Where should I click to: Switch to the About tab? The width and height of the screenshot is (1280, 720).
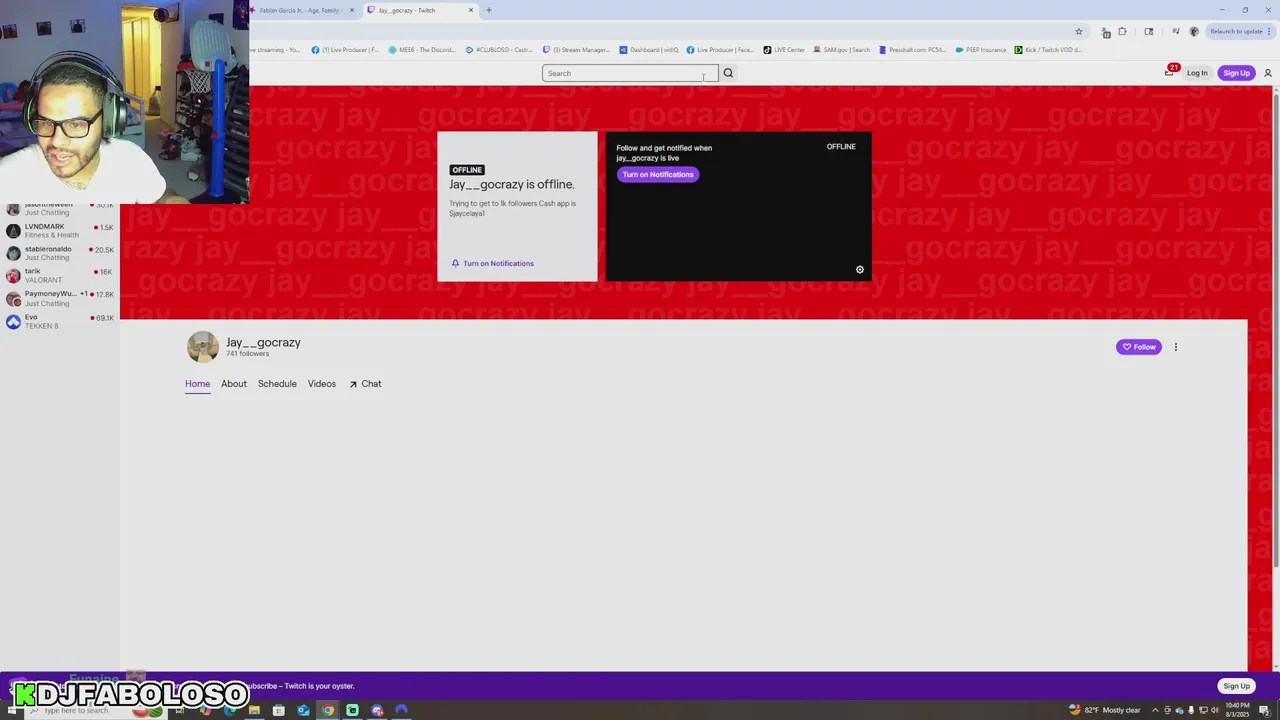tap(234, 384)
